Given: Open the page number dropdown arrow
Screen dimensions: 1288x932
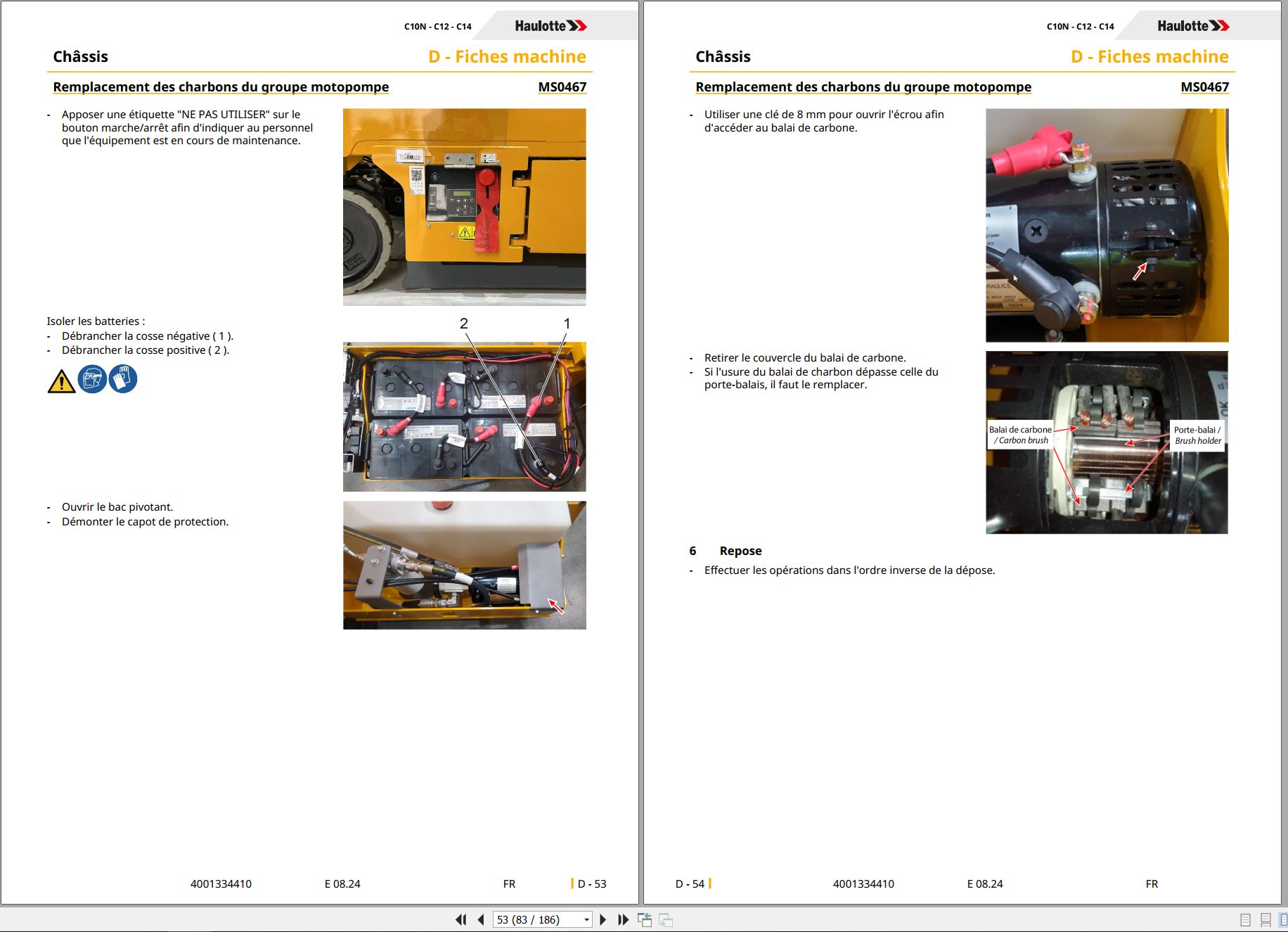Looking at the screenshot, I should tap(586, 919).
